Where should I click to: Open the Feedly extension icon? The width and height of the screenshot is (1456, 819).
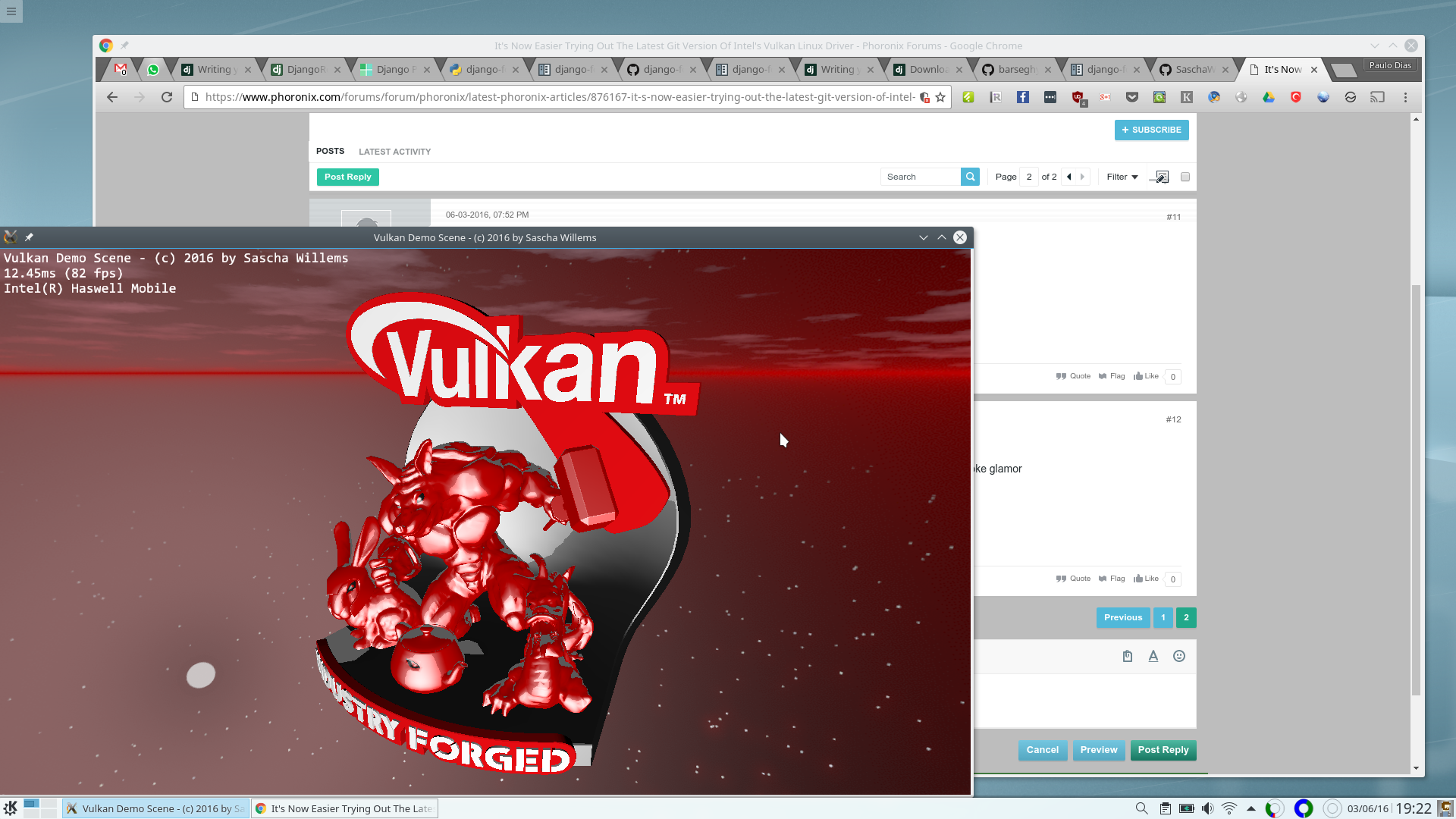[x=968, y=97]
